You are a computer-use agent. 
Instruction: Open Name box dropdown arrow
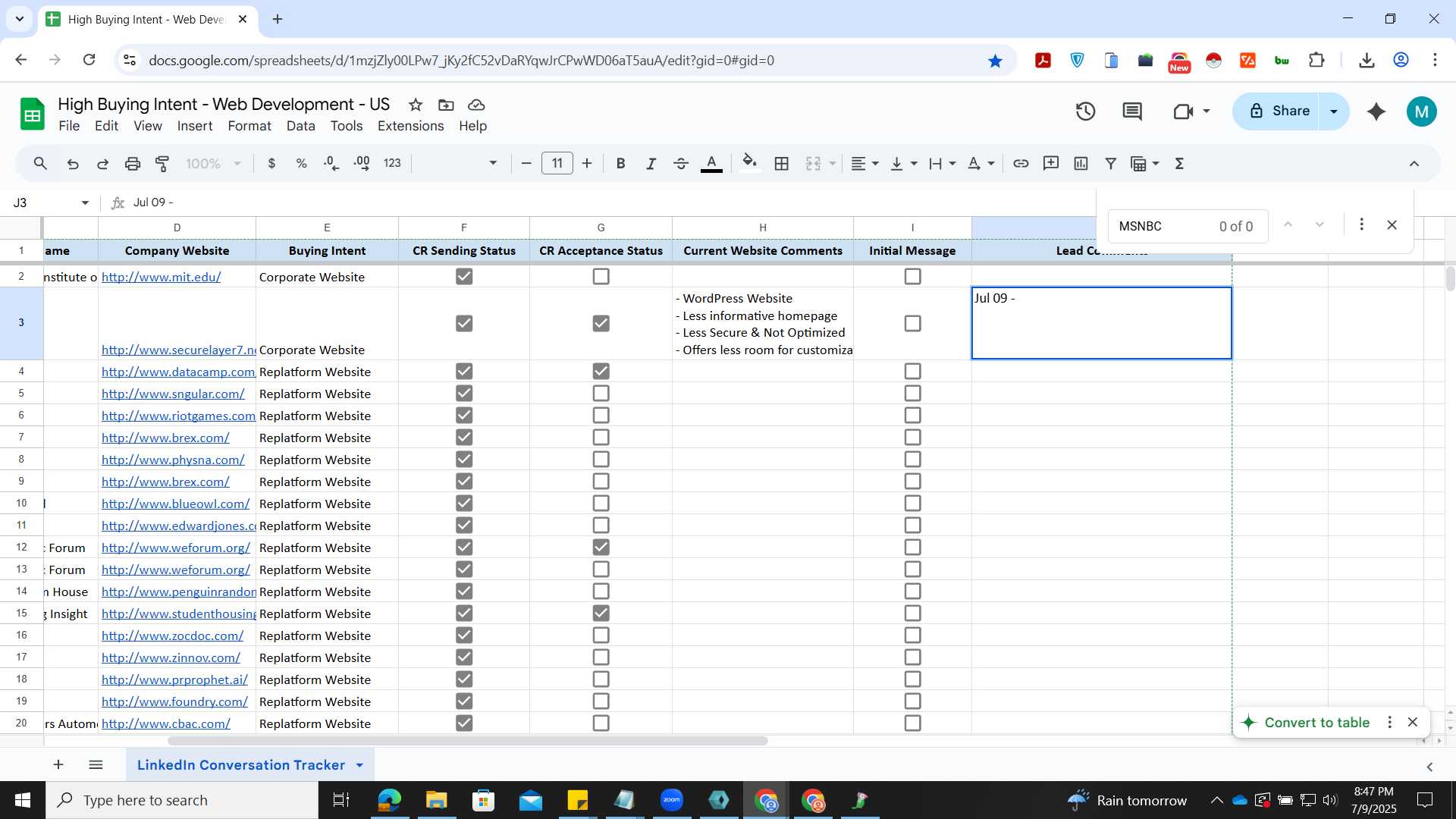[85, 203]
